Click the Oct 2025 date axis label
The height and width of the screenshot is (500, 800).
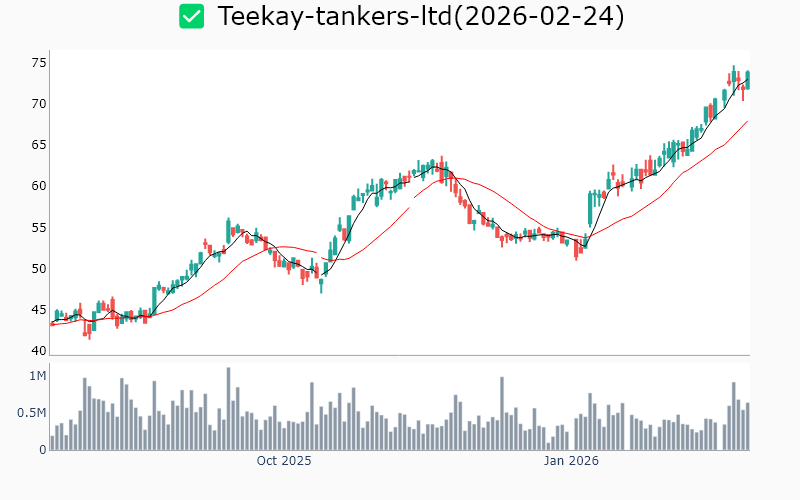[x=284, y=461]
